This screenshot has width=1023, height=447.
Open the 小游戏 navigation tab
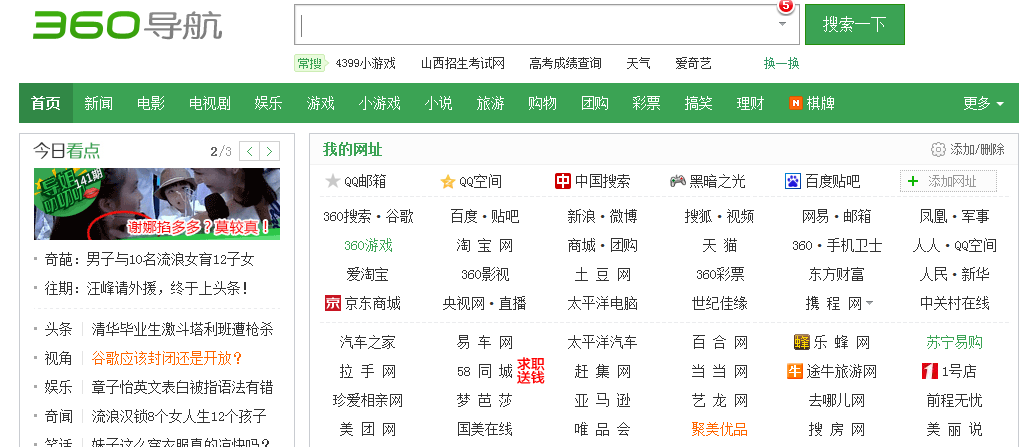click(379, 103)
